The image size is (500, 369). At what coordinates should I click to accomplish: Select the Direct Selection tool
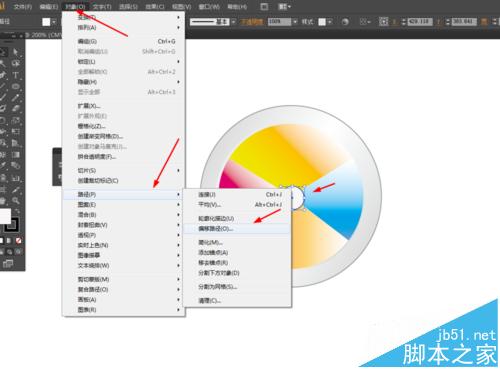[x=16, y=52]
